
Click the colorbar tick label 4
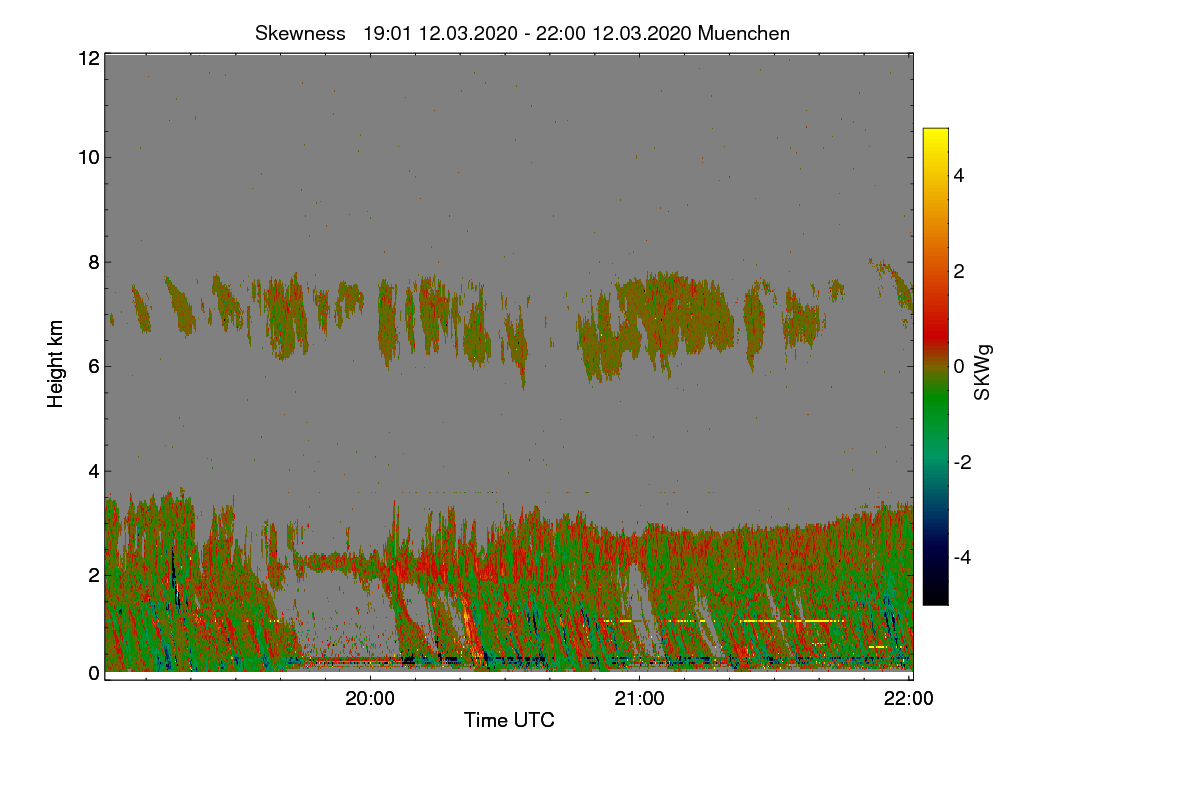[x=960, y=175]
